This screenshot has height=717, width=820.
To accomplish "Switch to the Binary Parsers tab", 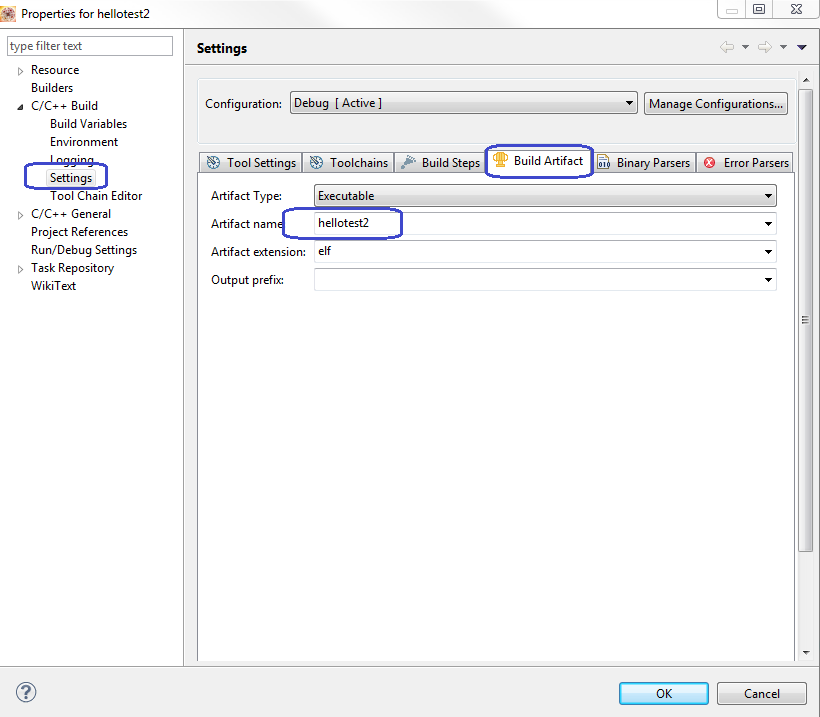I will point(644,163).
